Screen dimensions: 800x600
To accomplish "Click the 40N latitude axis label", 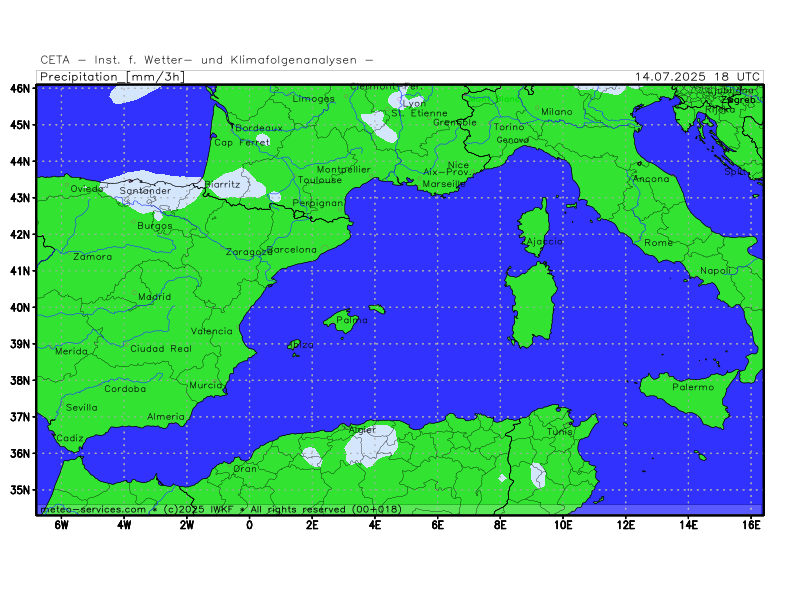I will click(20, 307).
